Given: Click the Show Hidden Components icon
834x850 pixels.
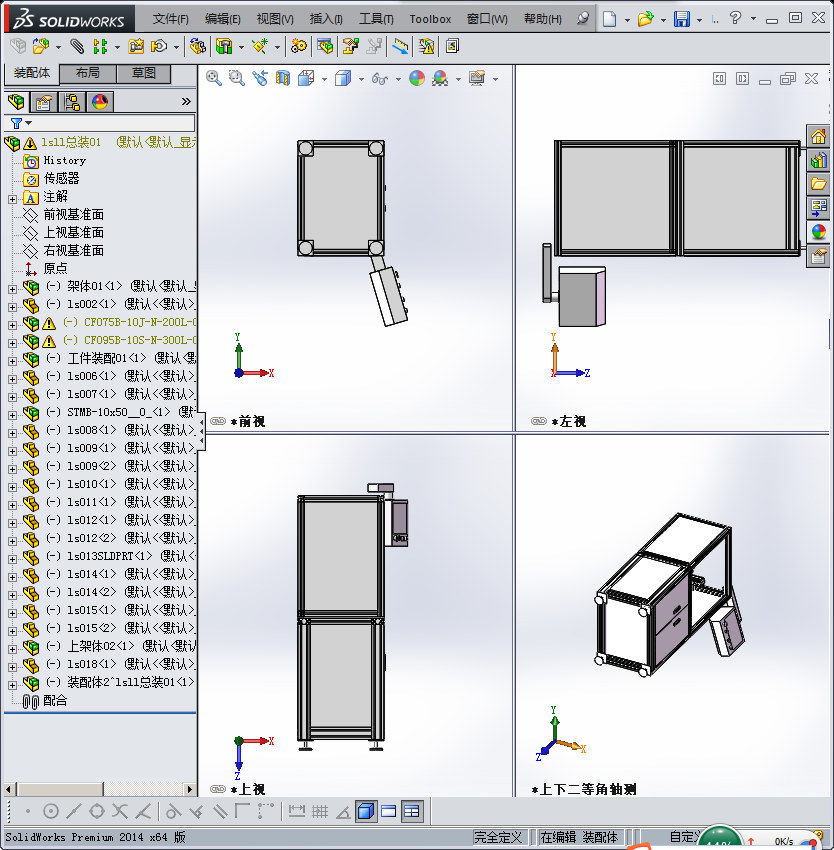Looking at the screenshot, I should (197, 47).
